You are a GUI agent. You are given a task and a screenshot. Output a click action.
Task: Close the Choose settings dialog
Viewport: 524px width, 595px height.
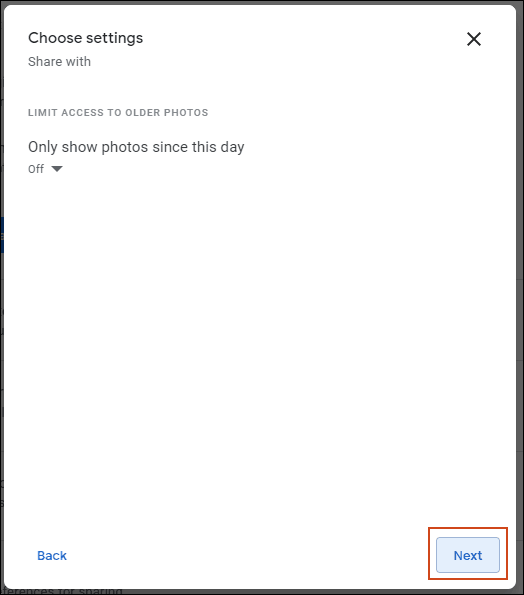[474, 39]
